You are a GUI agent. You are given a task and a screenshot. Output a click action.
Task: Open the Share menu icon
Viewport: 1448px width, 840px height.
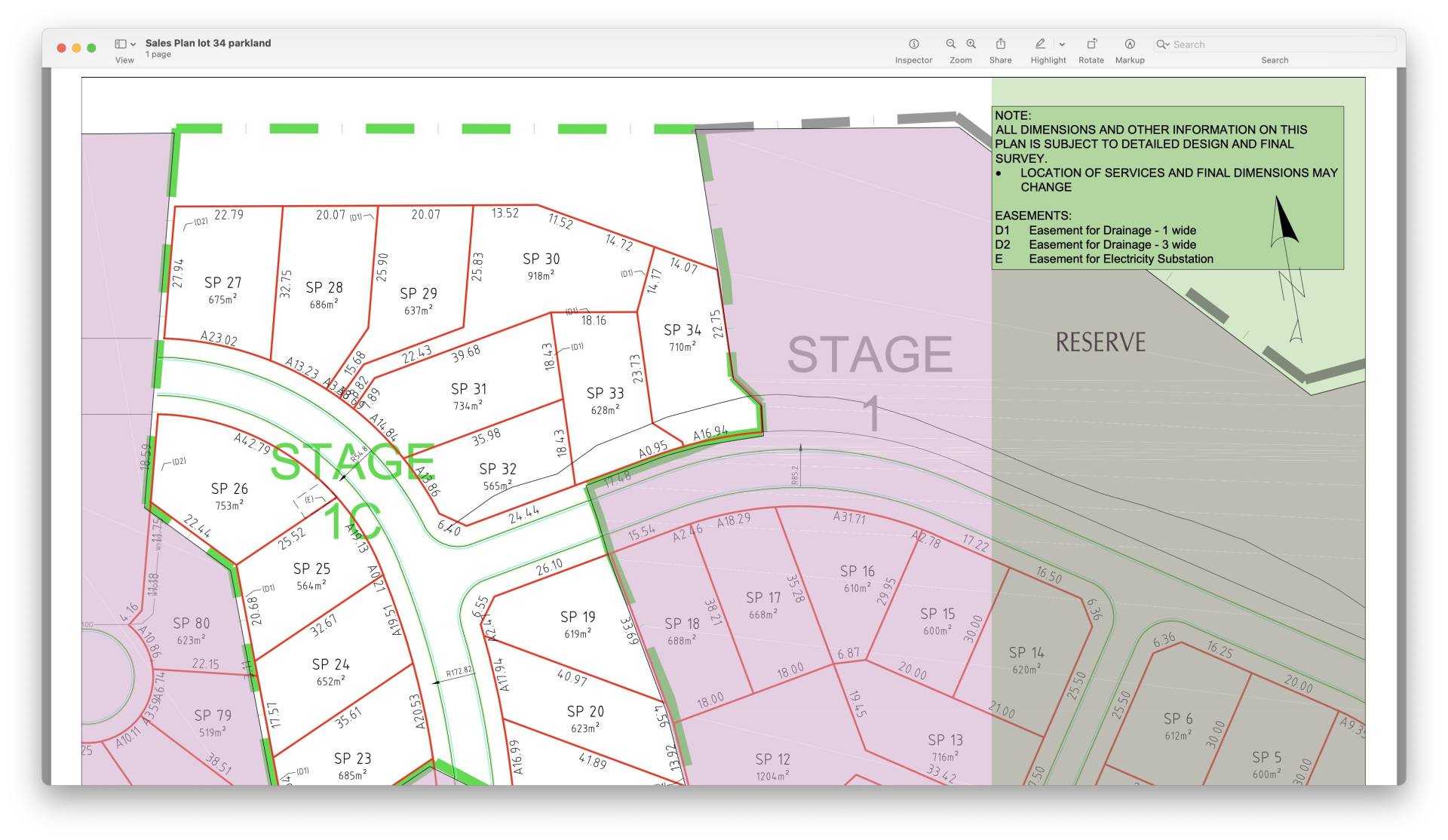[x=1001, y=44]
